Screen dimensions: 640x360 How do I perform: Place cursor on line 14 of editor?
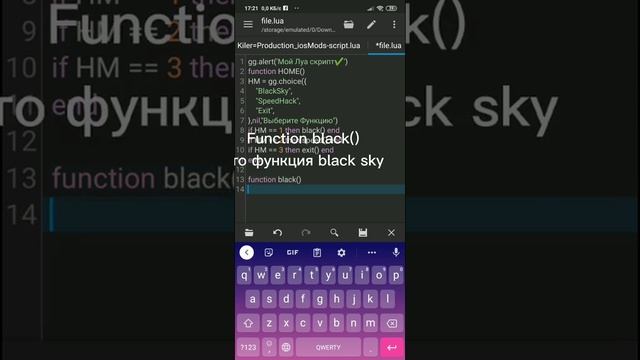coord(325,189)
